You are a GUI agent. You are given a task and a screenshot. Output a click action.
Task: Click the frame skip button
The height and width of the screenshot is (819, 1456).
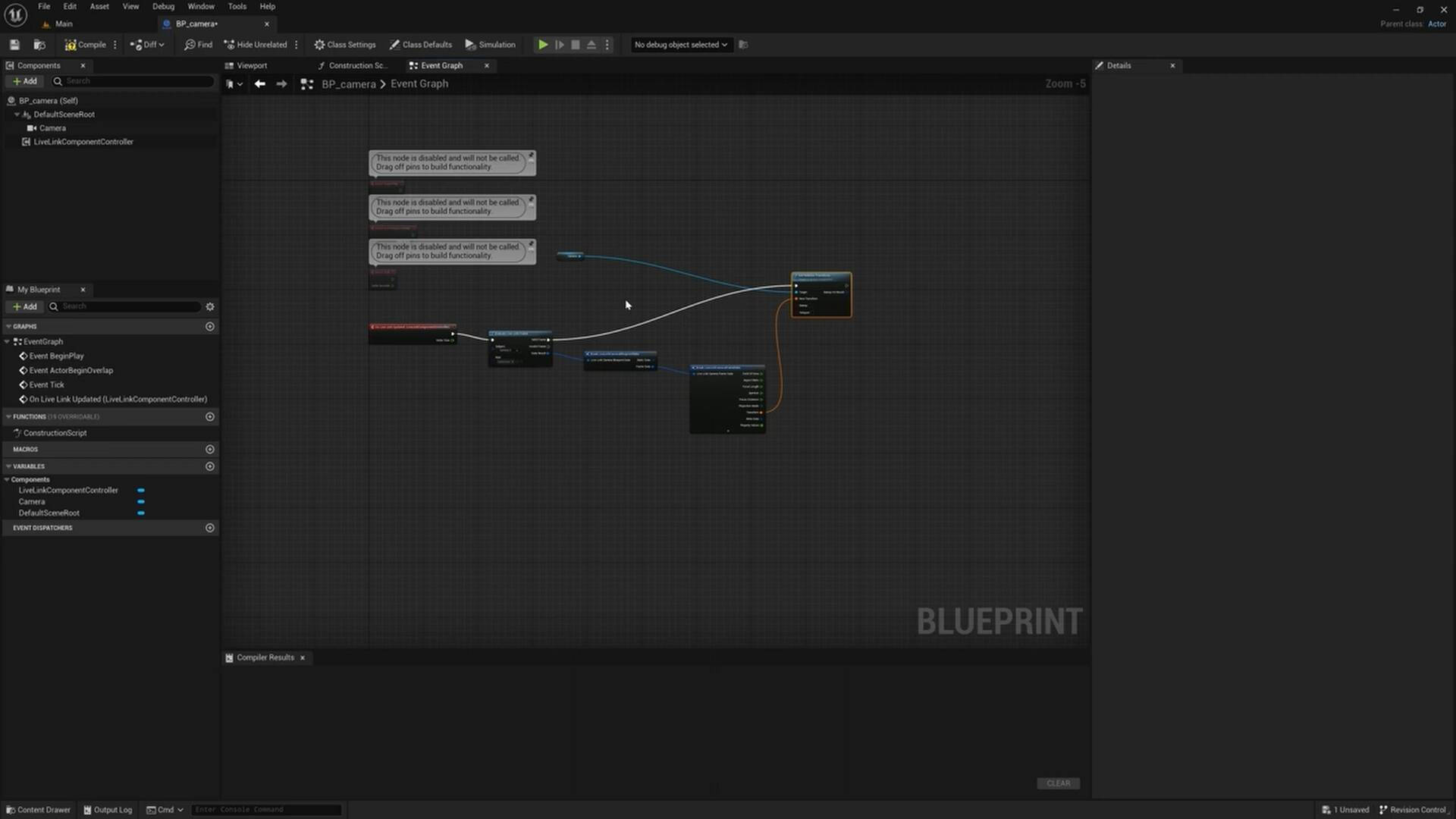click(560, 45)
